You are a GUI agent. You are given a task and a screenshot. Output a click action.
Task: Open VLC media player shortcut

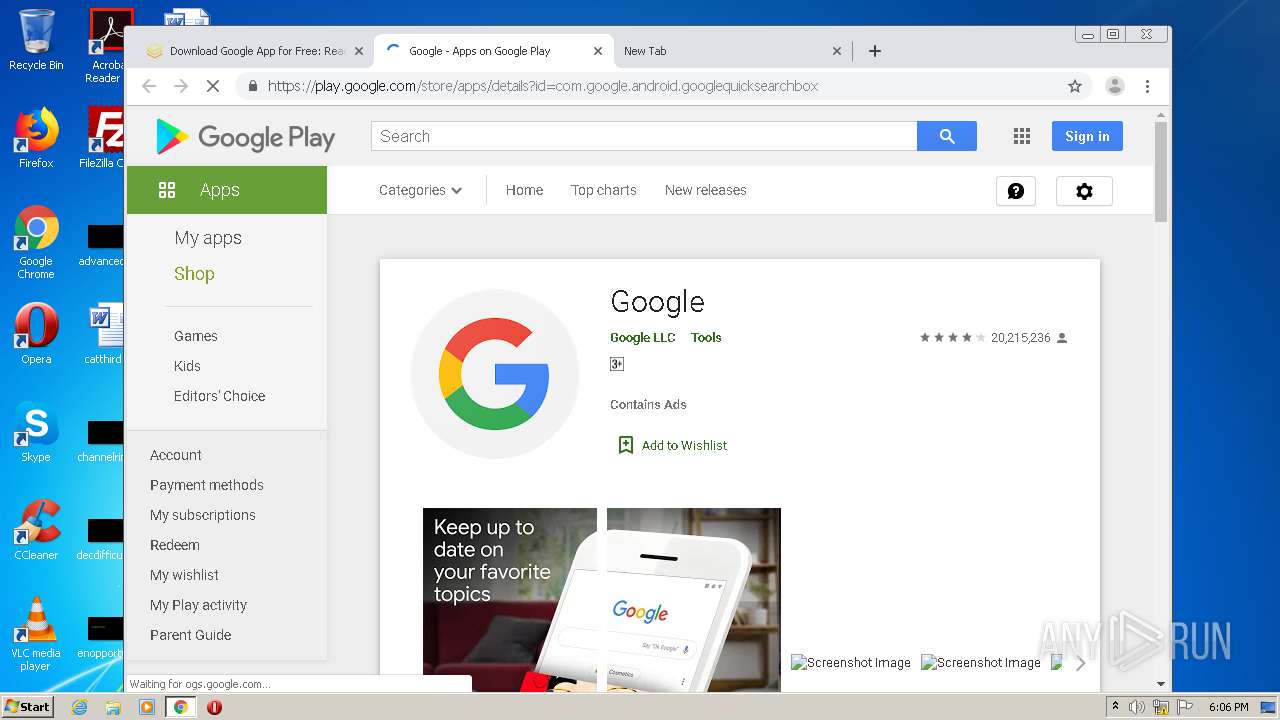pyautogui.click(x=36, y=633)
